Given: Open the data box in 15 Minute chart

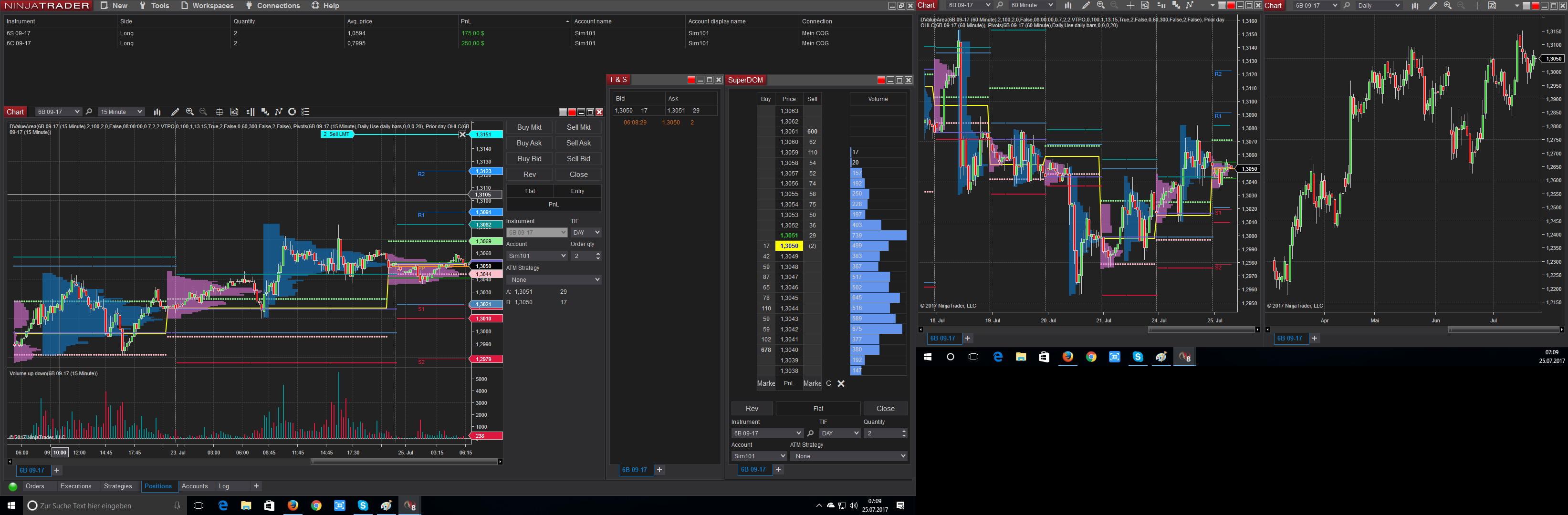Looking at the screenshot, I should [234, 112].
